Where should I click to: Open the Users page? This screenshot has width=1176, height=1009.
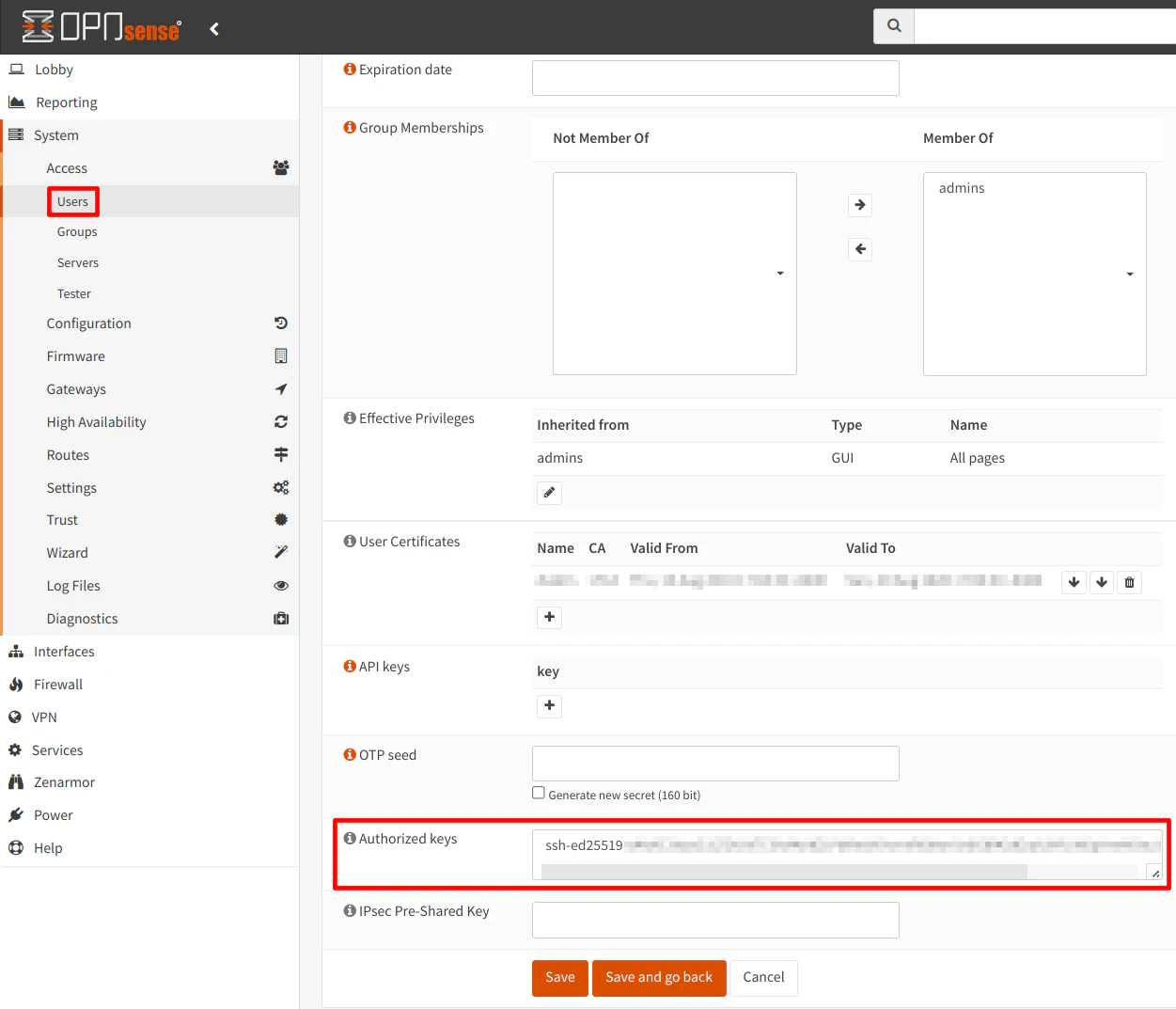pyautogui.click(x=72, y=201)
